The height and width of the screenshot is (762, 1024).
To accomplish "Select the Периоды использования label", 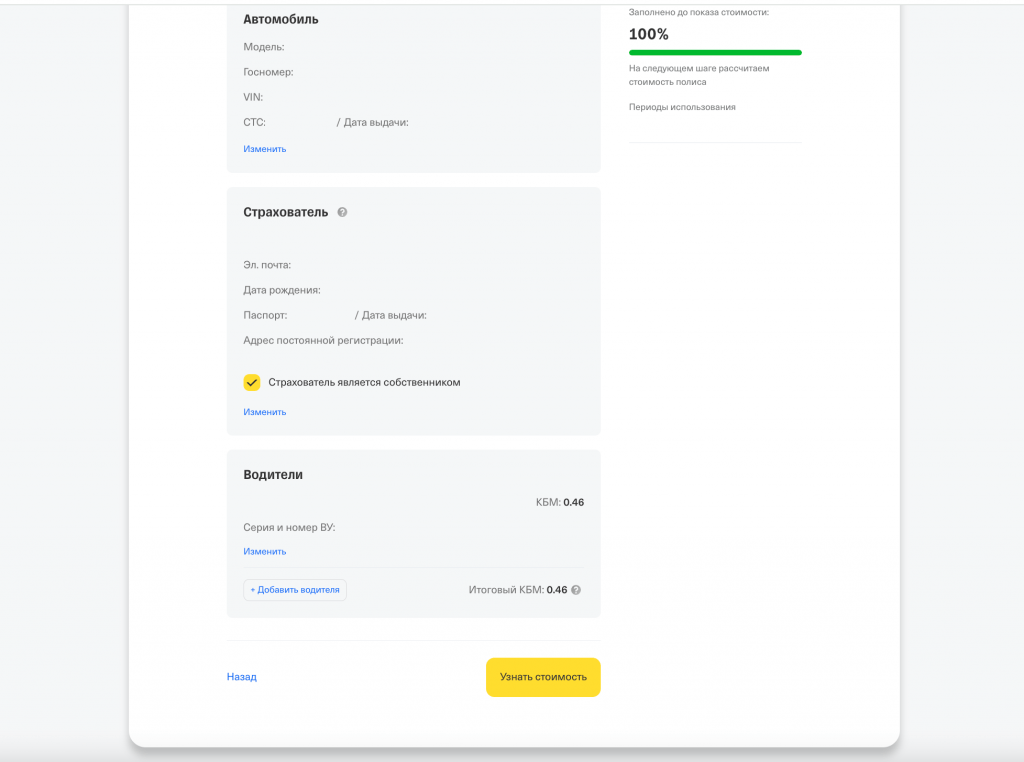I will [682, 107].
